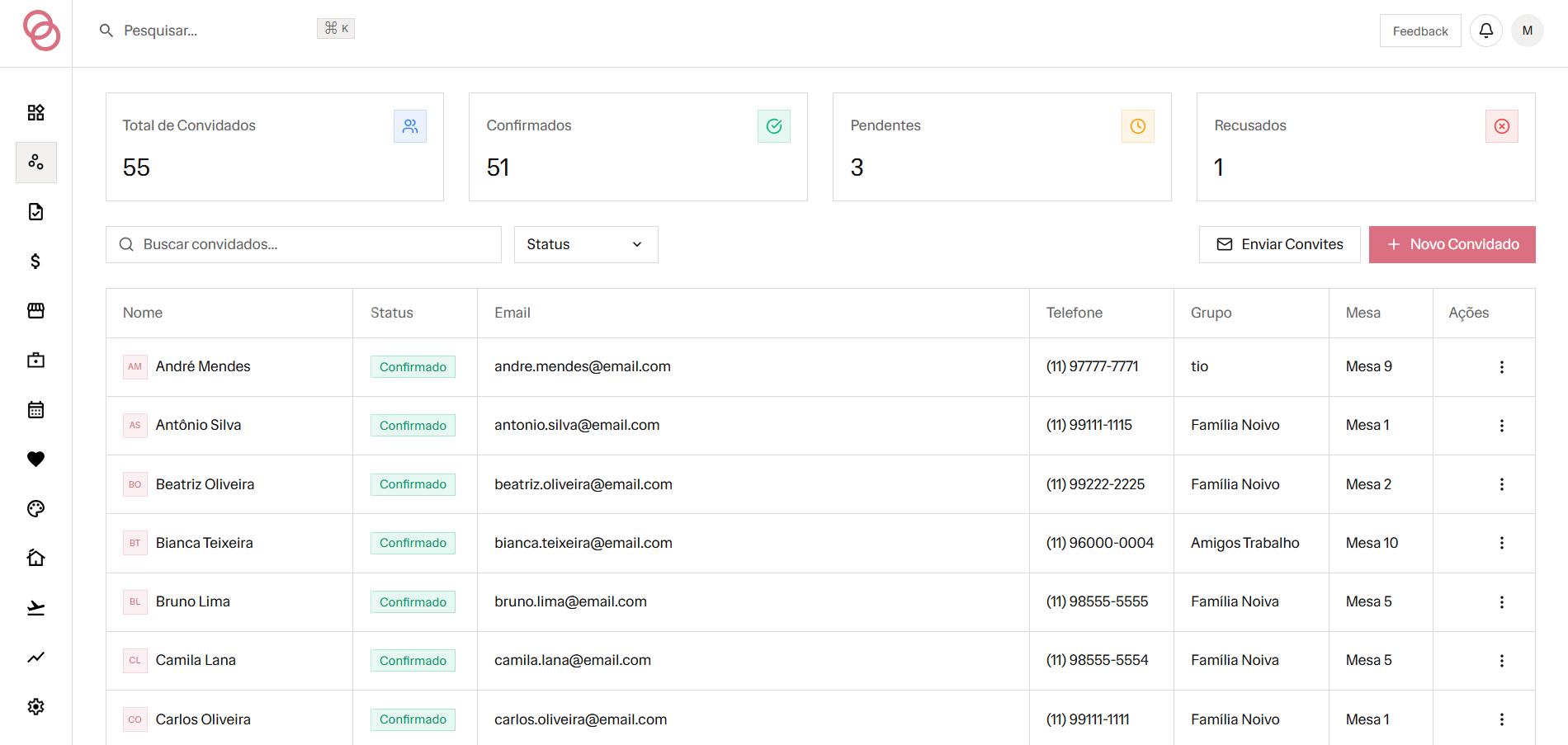
Task: Open actions menu for André Mendes
Action: click(1502, 367)
